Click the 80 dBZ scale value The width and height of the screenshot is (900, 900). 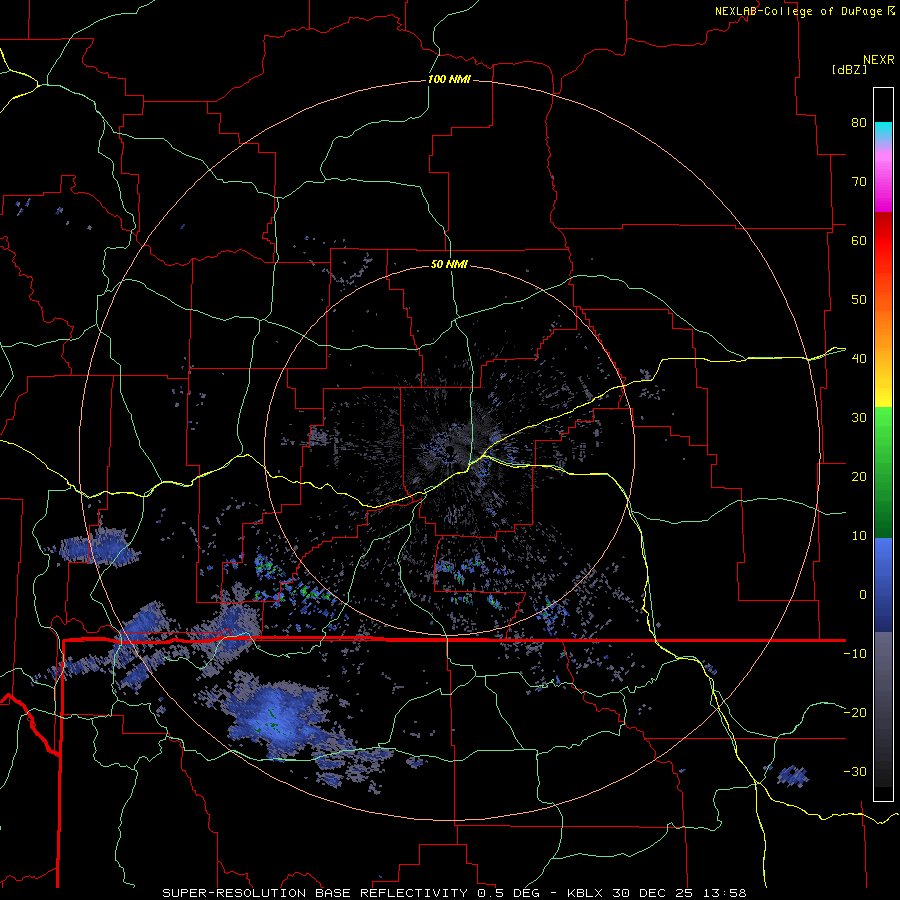click(x=859, y=122)
